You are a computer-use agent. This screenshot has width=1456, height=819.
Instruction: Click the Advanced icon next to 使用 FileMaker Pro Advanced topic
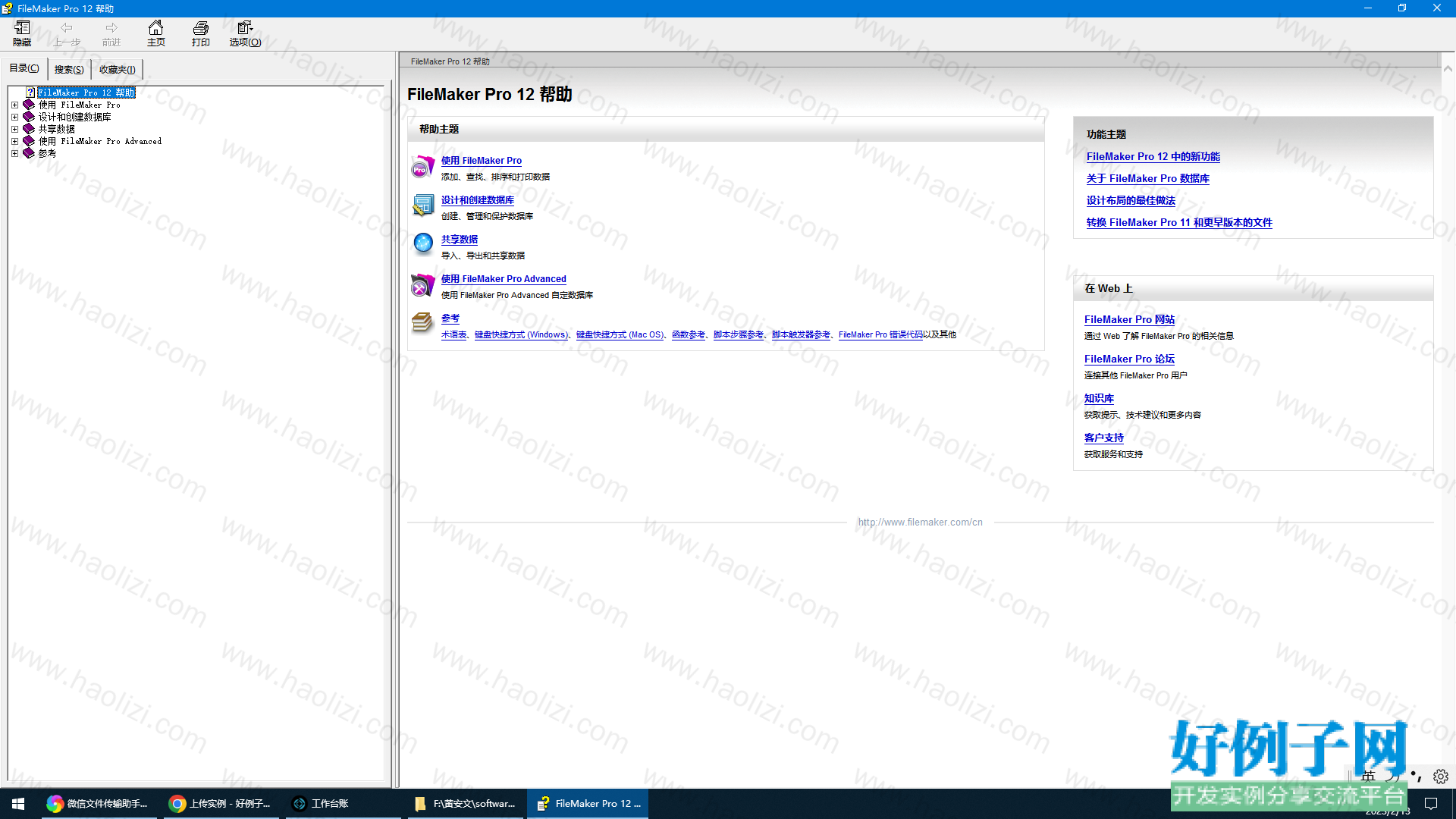click(x=422, y=285)
